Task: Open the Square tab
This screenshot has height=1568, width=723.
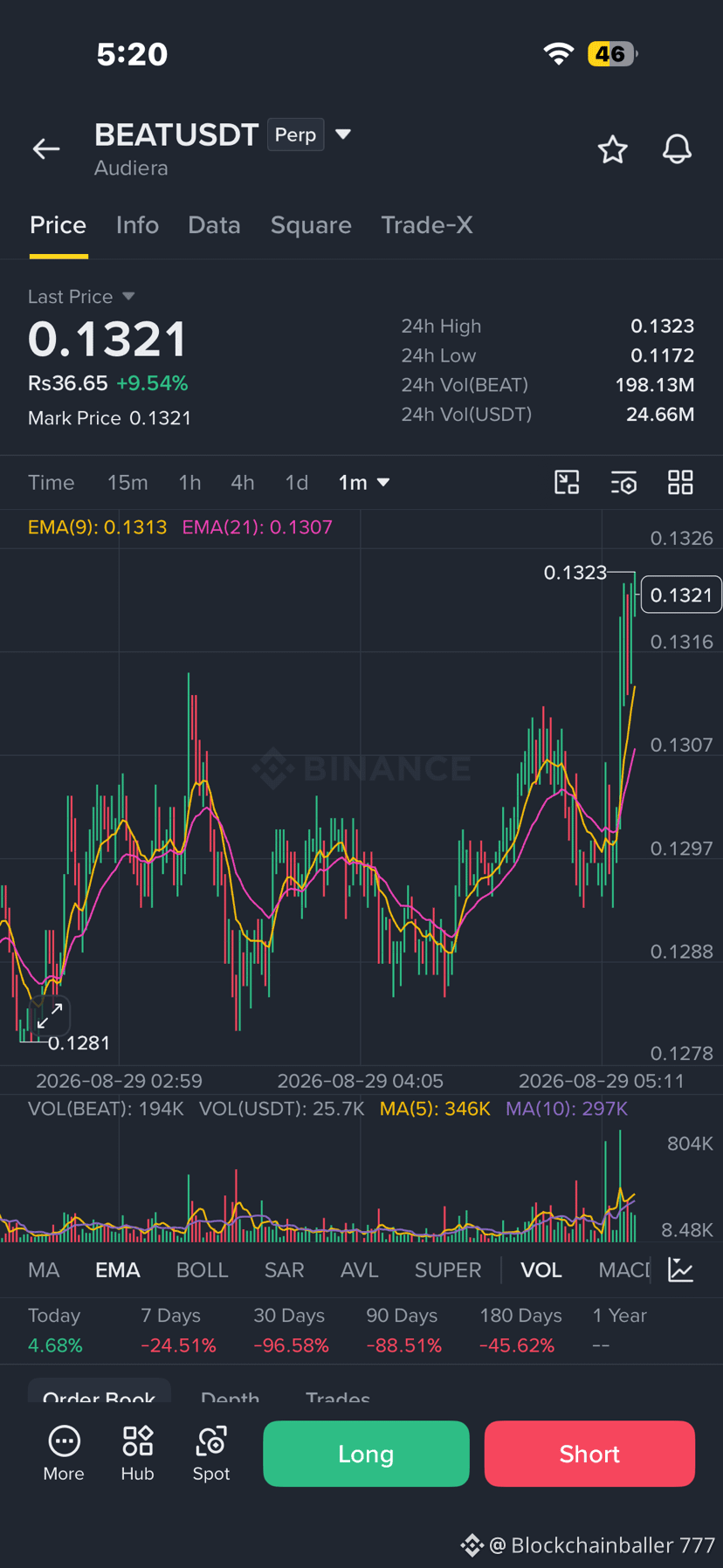Action: click(x=311, y=225)
